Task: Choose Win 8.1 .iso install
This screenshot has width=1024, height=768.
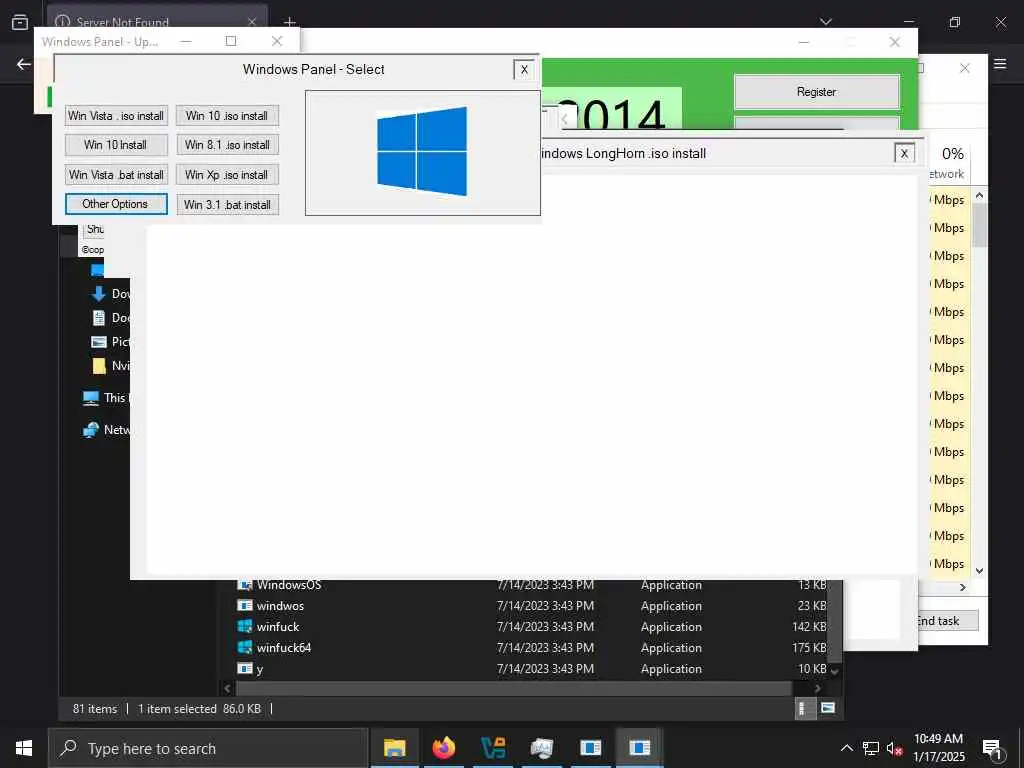Action: 227,145
